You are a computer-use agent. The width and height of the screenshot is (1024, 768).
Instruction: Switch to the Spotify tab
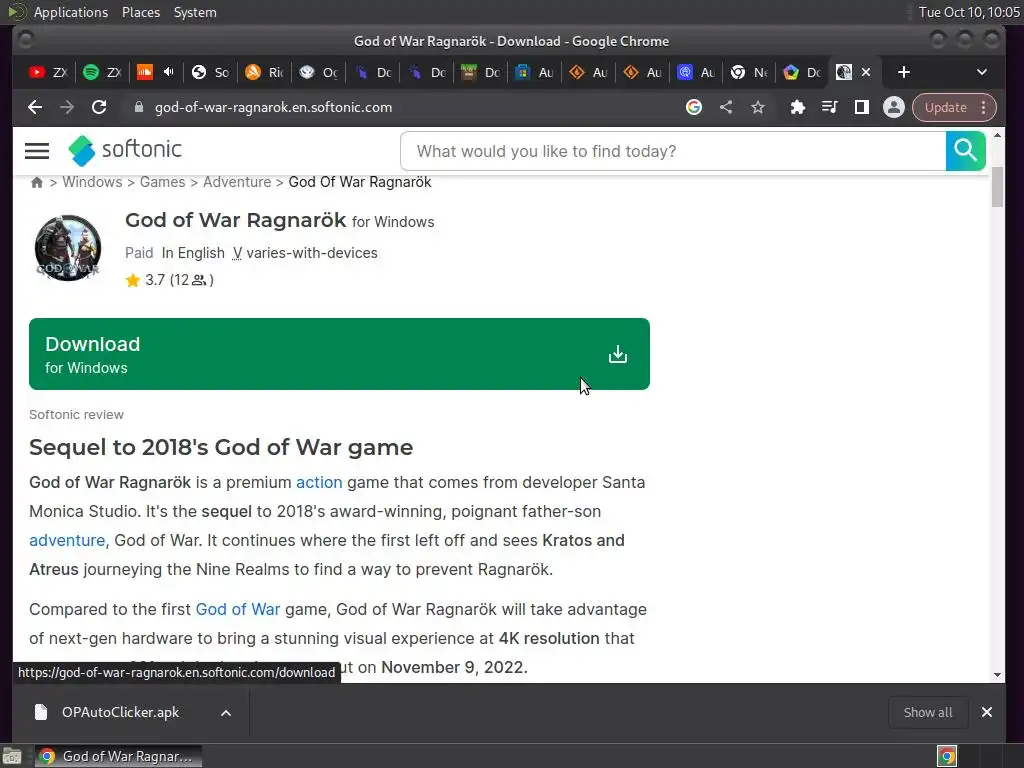click(102, 72)
